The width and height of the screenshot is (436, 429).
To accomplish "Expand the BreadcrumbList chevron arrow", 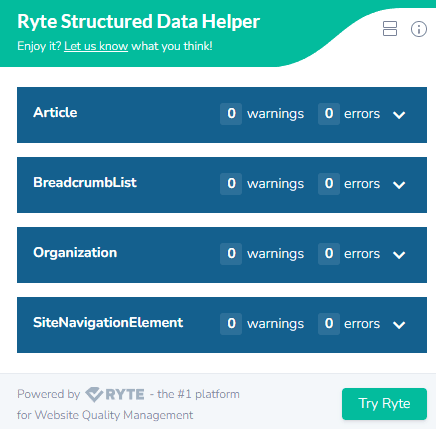I will (399, 185).
